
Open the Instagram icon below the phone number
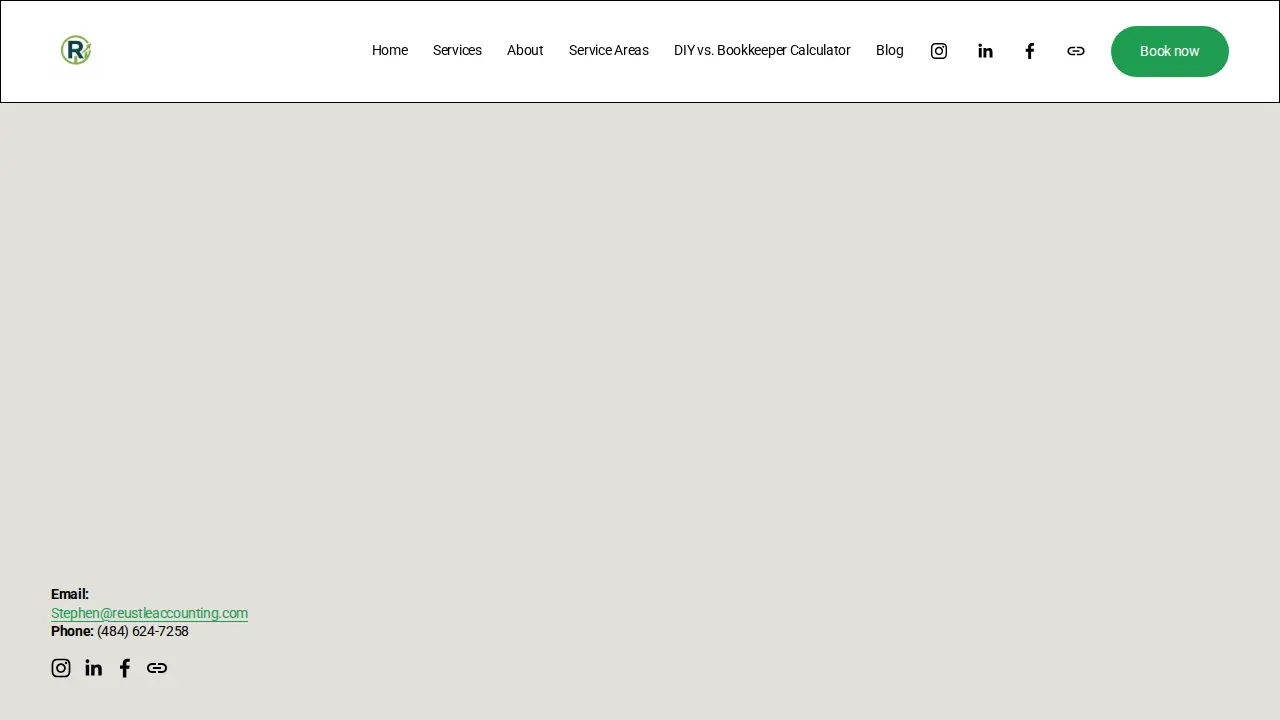click(61, 668)
